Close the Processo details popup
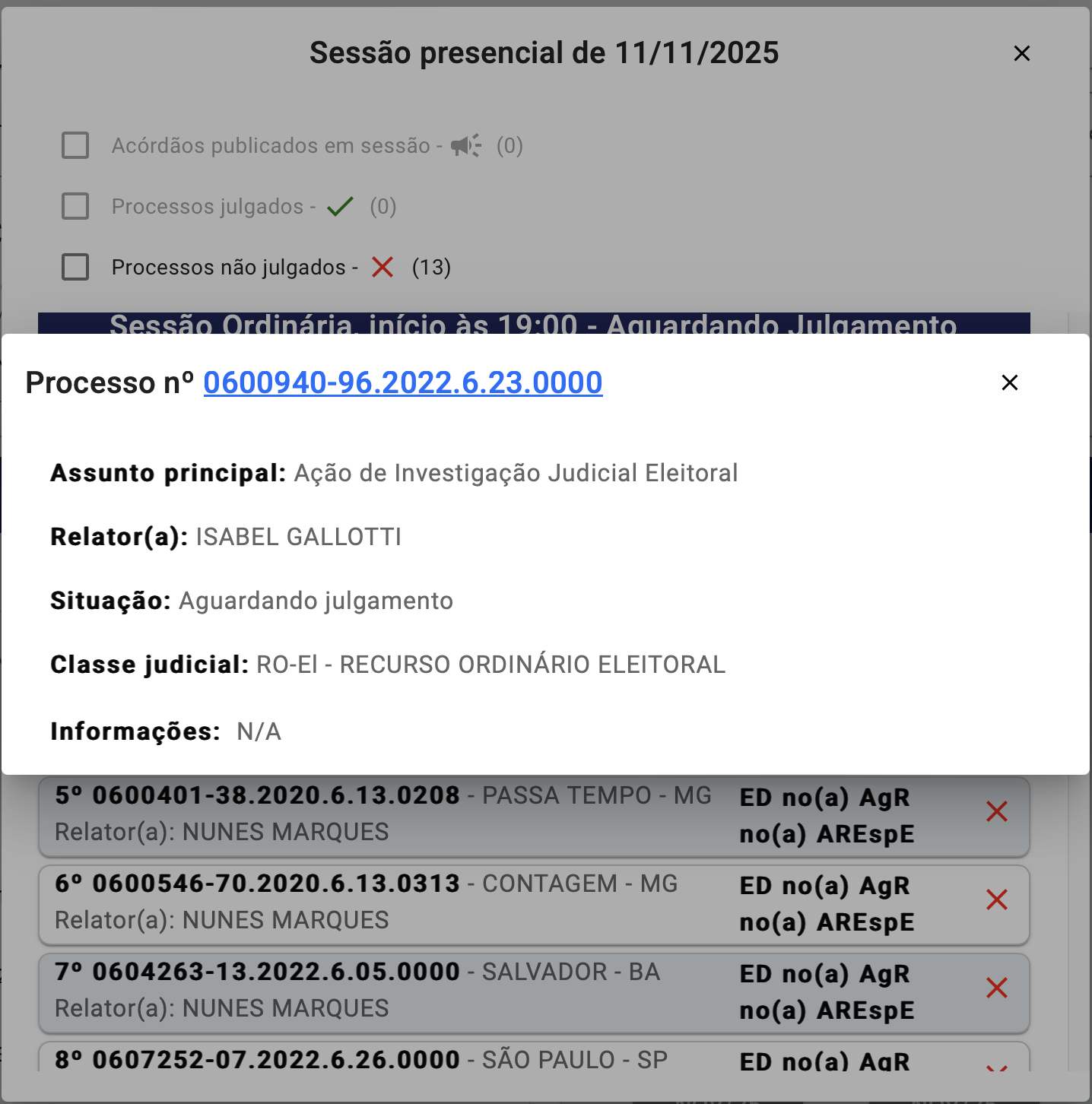 pyautogui.click(x=1009, y=382)
